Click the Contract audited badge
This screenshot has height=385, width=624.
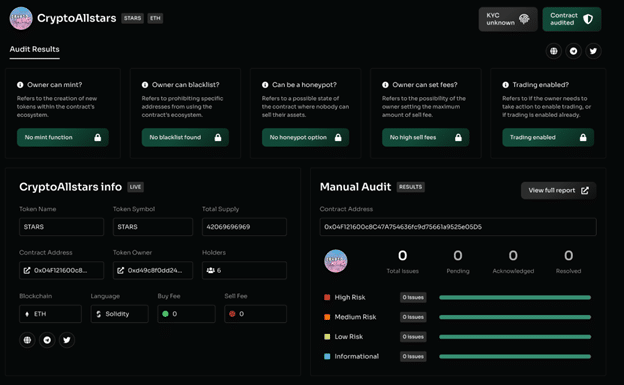coord(571,19)
